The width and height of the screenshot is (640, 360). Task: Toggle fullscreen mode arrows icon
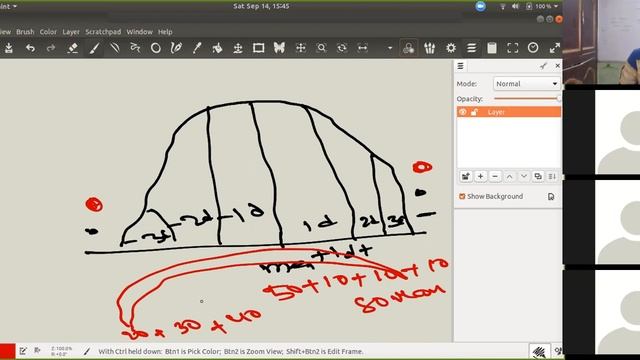coord(554,48)
